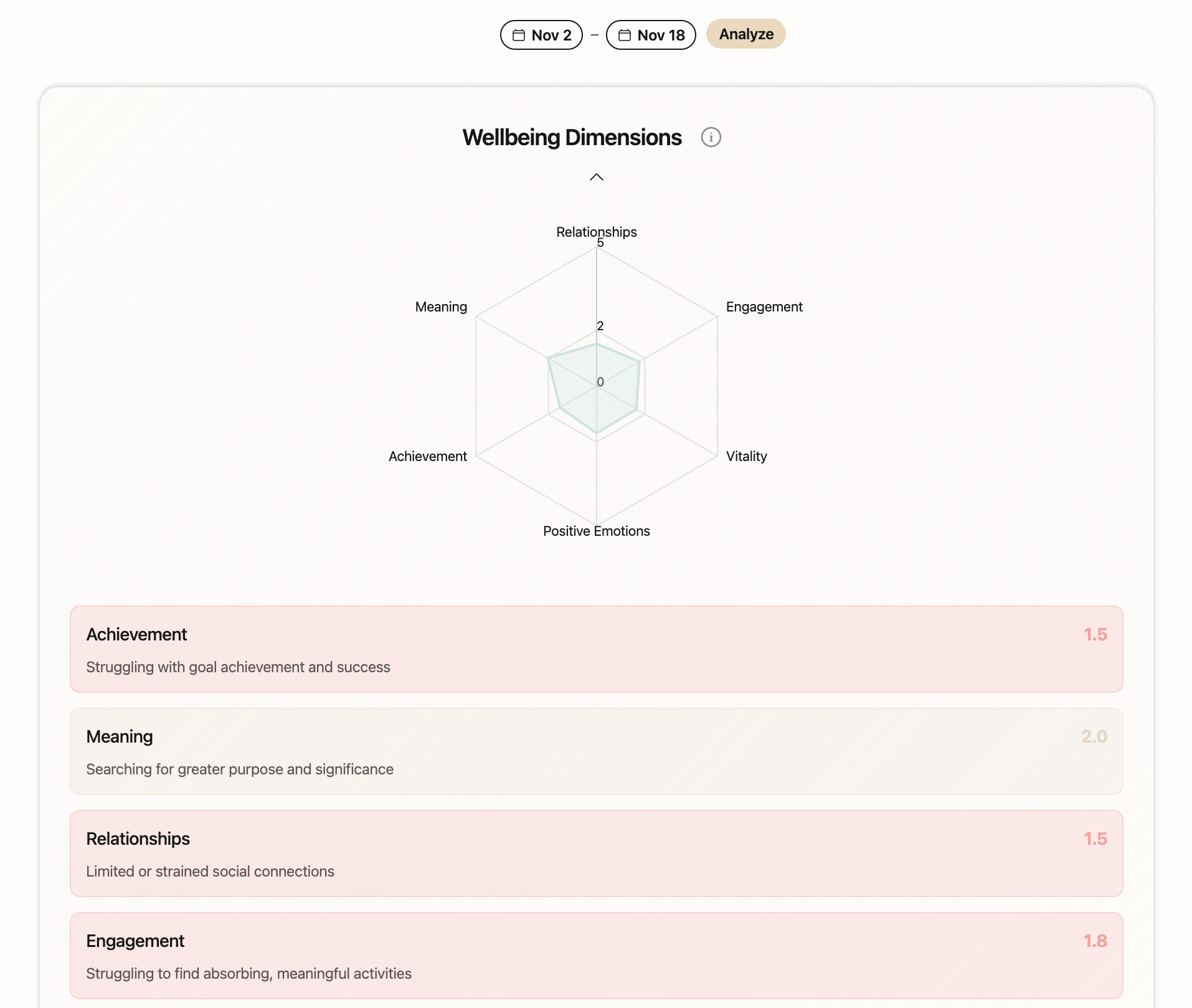Click the Analyze button
Screen dimensions: 1192x1008
point(745,34)
